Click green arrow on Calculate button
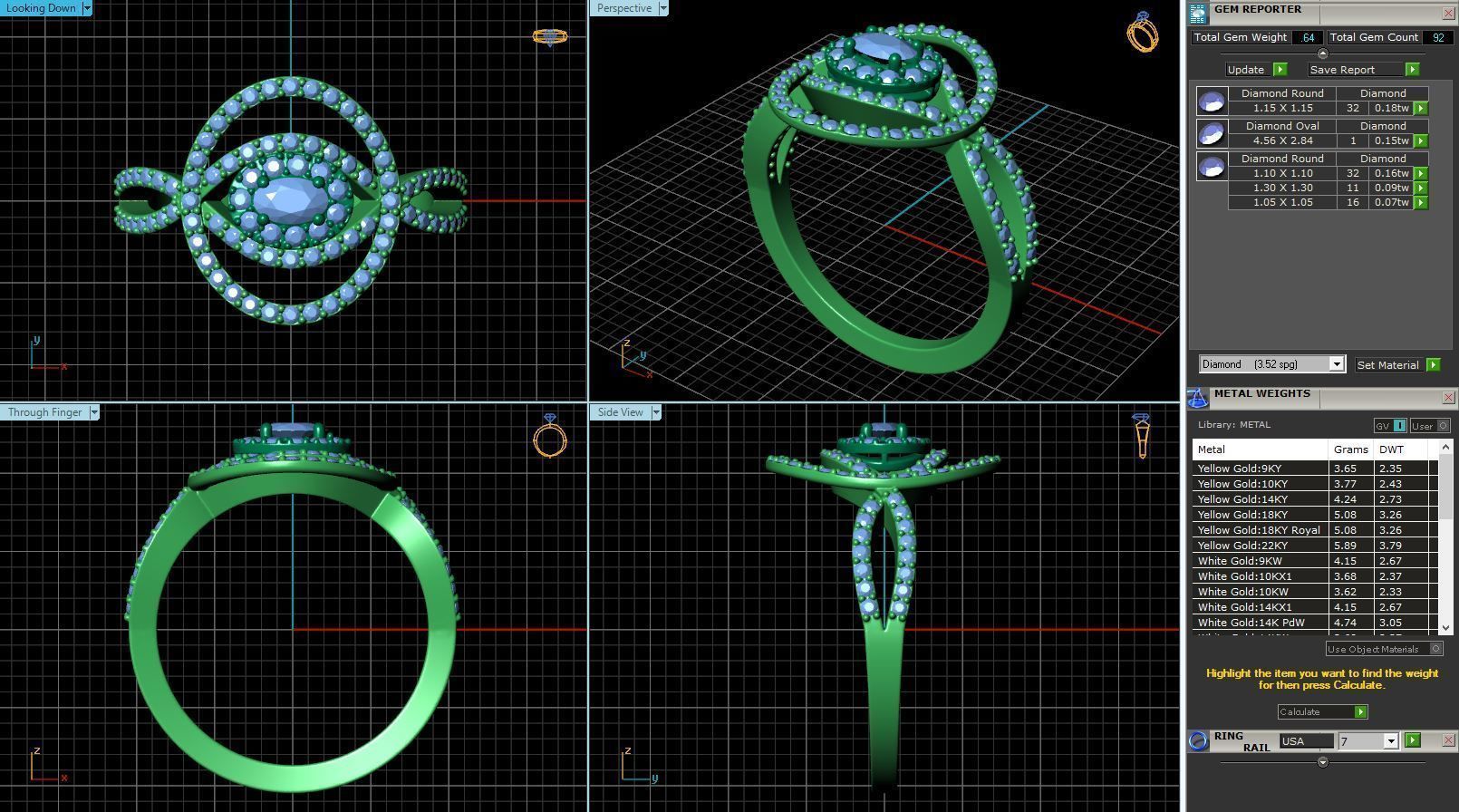Viewport: 1459px width, 812px height. (1360, 712)
